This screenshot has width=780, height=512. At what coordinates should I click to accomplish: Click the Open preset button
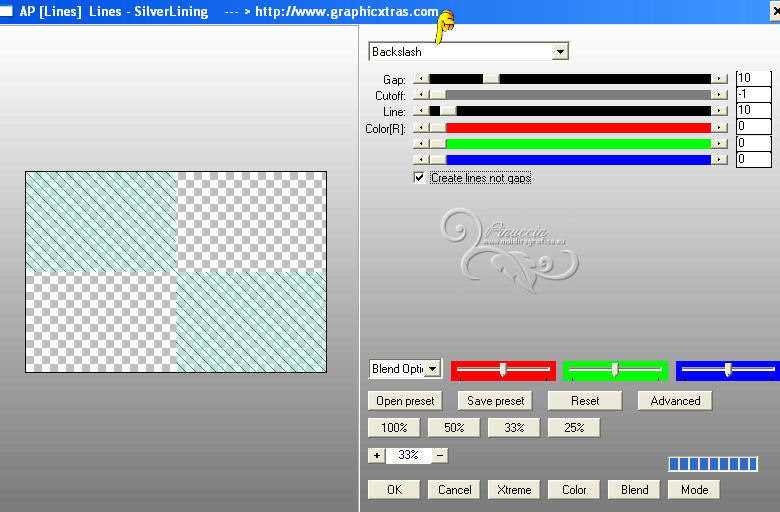pos(405,401)
